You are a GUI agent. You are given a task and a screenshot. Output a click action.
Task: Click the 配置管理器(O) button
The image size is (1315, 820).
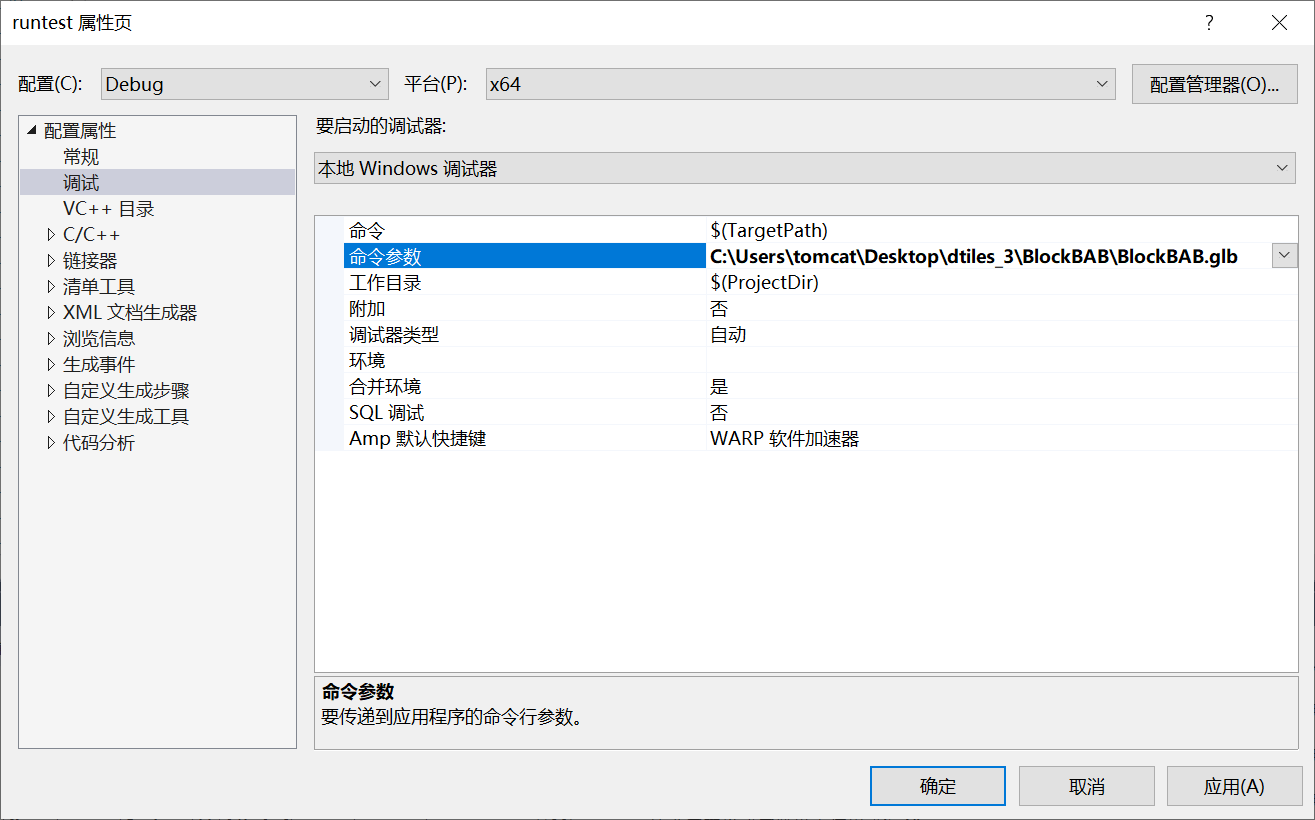[x=1214, y=84]
